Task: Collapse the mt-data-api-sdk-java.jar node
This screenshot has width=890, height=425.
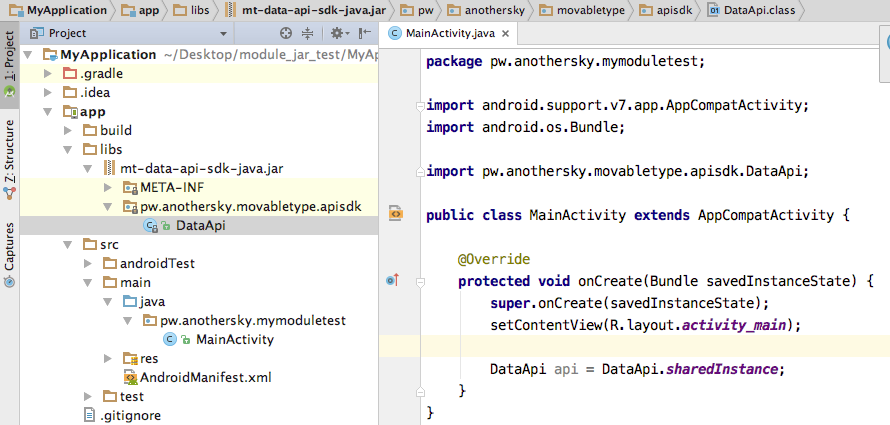Action: tap(88, 169)
